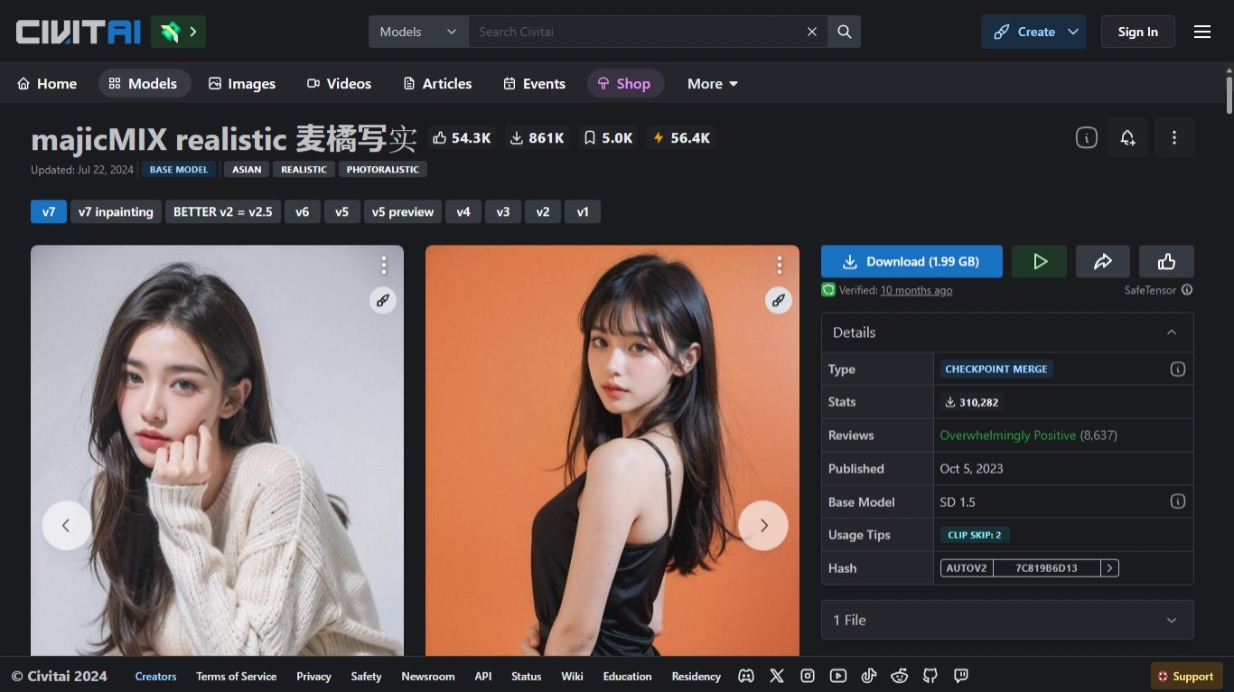Select the v7 inpainting version tab
Image resolution: width=1234 pixels, height=692 pixels.
point(116,211)
